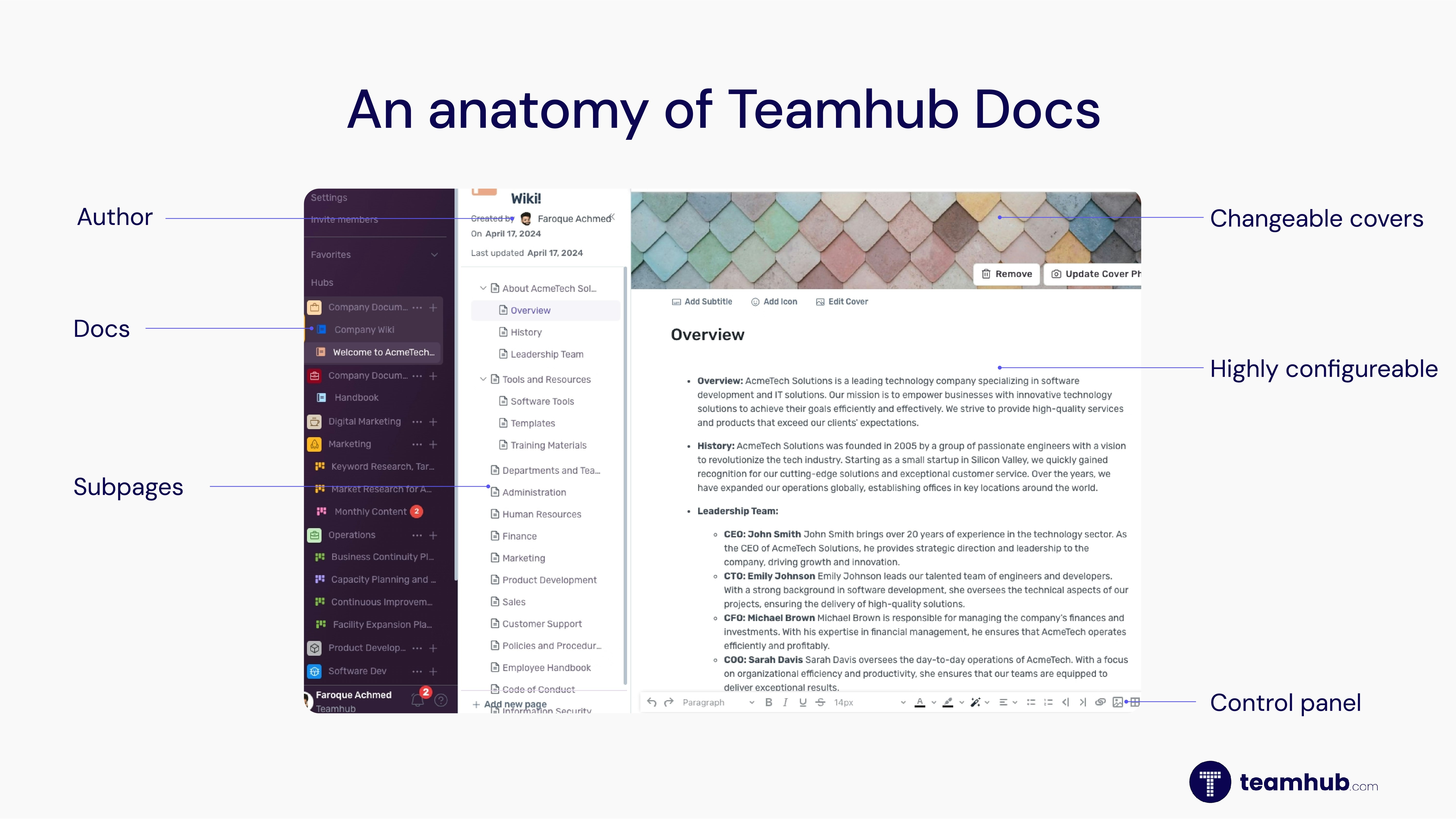Viewport: 1456px width, 819px height.
Task: Collapse the About AcmeTech Sol... tree node
Action: (483, 288)
